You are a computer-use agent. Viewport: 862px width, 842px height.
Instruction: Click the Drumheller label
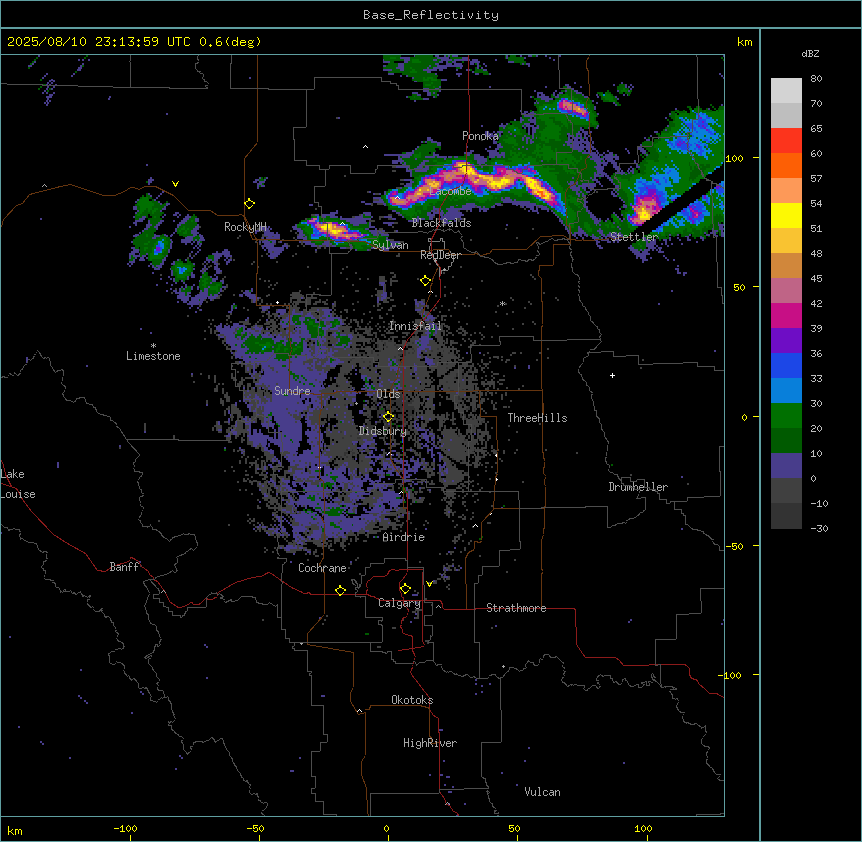point(638,487)
